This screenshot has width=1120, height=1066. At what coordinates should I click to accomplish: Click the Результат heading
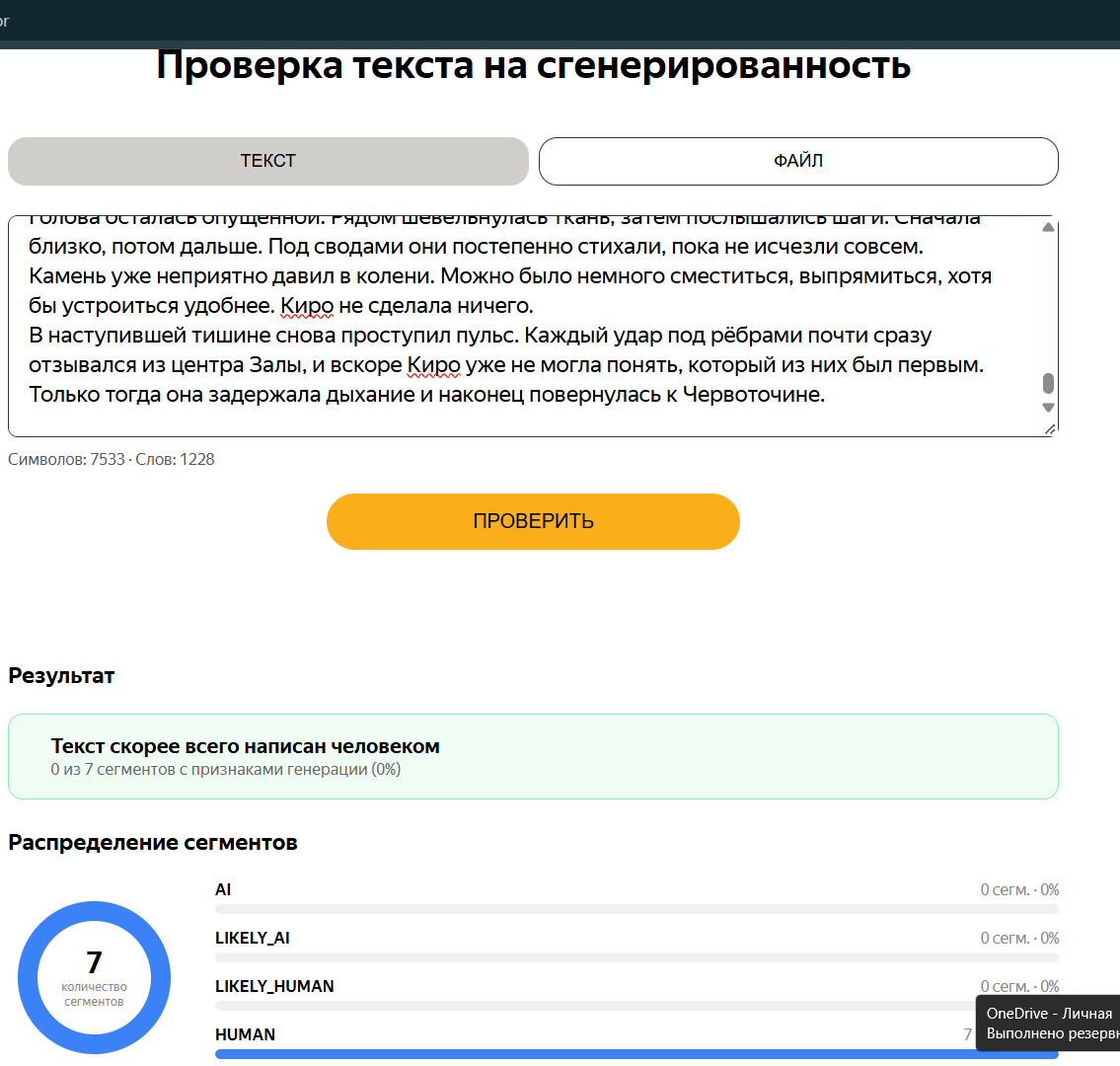pyautogui.click(x=61, y=676)
